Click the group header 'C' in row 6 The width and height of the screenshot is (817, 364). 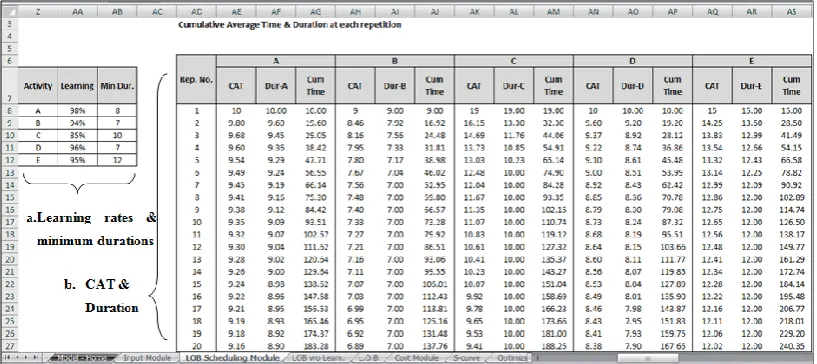tap(514, 61)
